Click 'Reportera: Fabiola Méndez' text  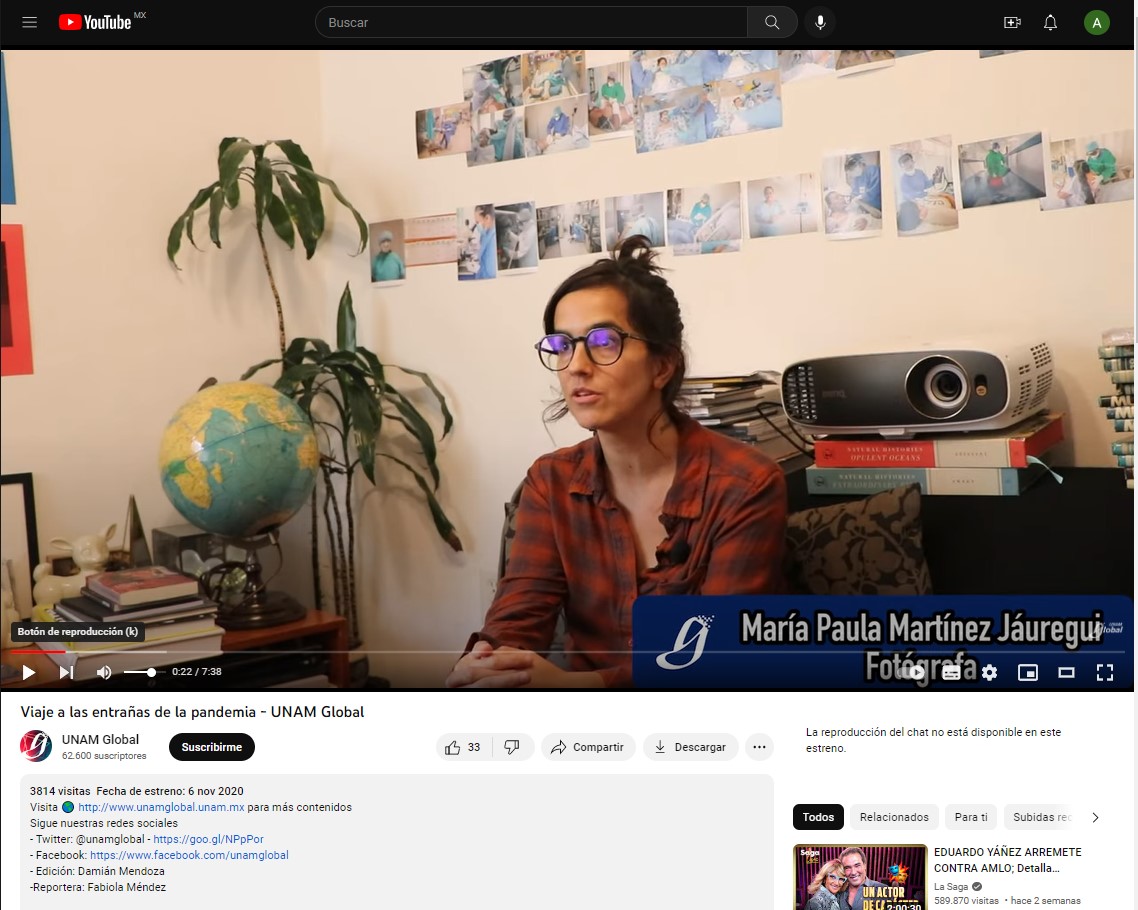coord(98,887)
